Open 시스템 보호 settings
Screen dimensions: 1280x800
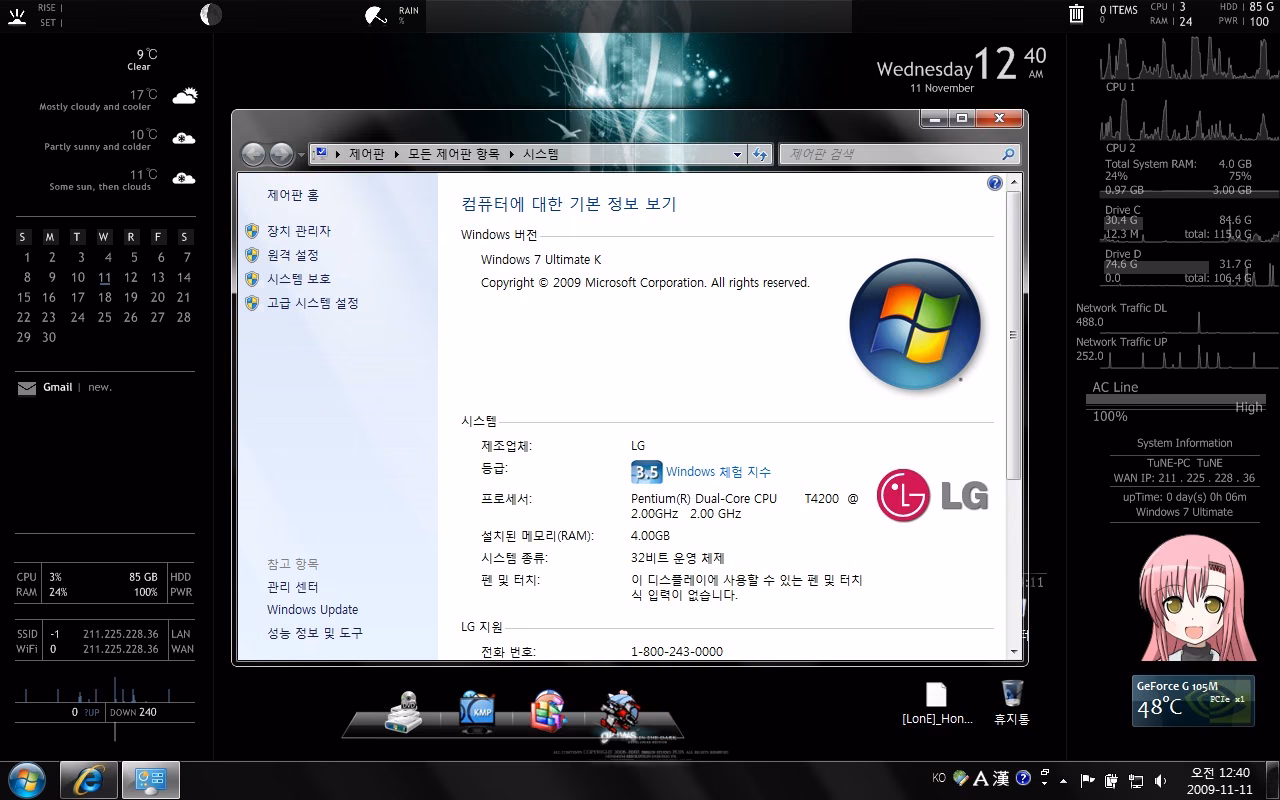(298, 279)
